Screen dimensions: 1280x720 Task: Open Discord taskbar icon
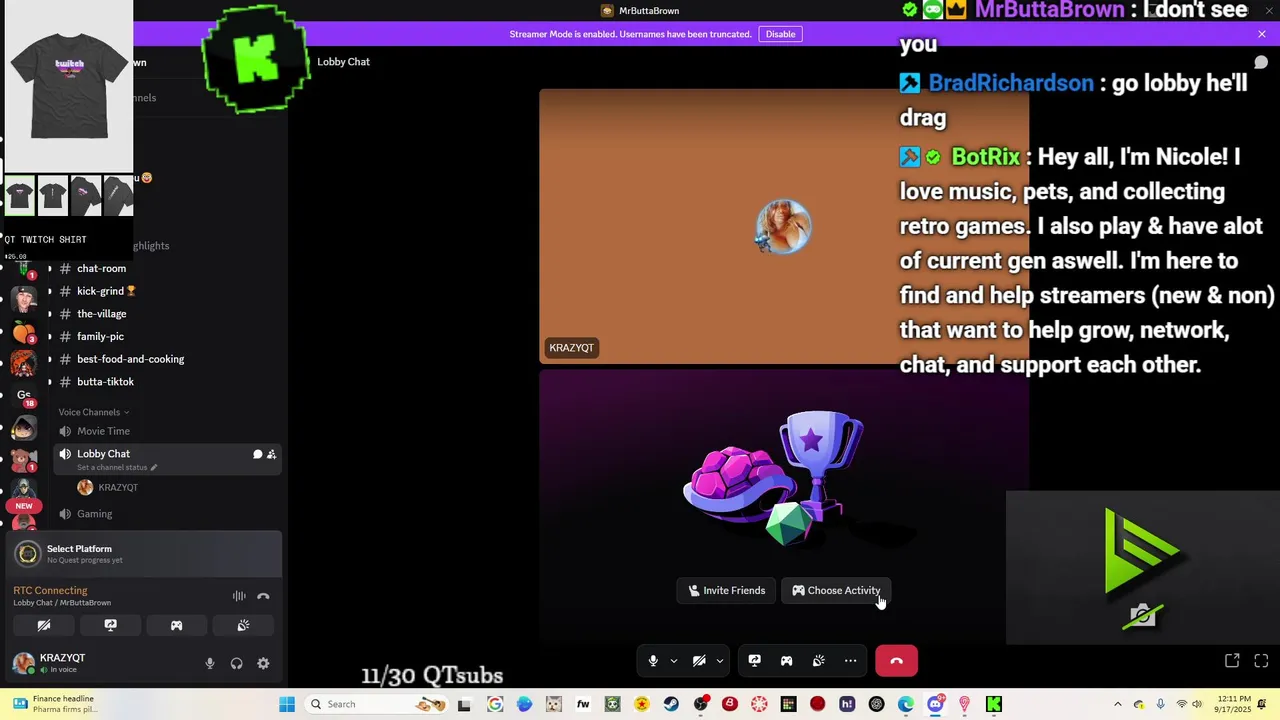(935, 704)
